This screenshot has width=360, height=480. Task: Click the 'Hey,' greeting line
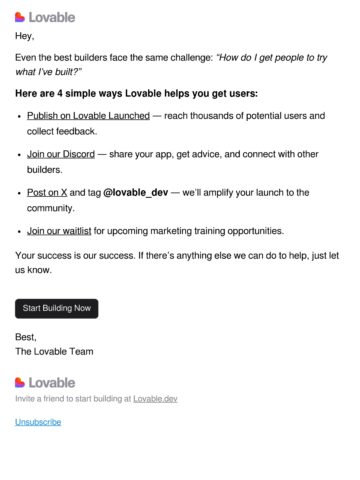click(x=25, y=36)
